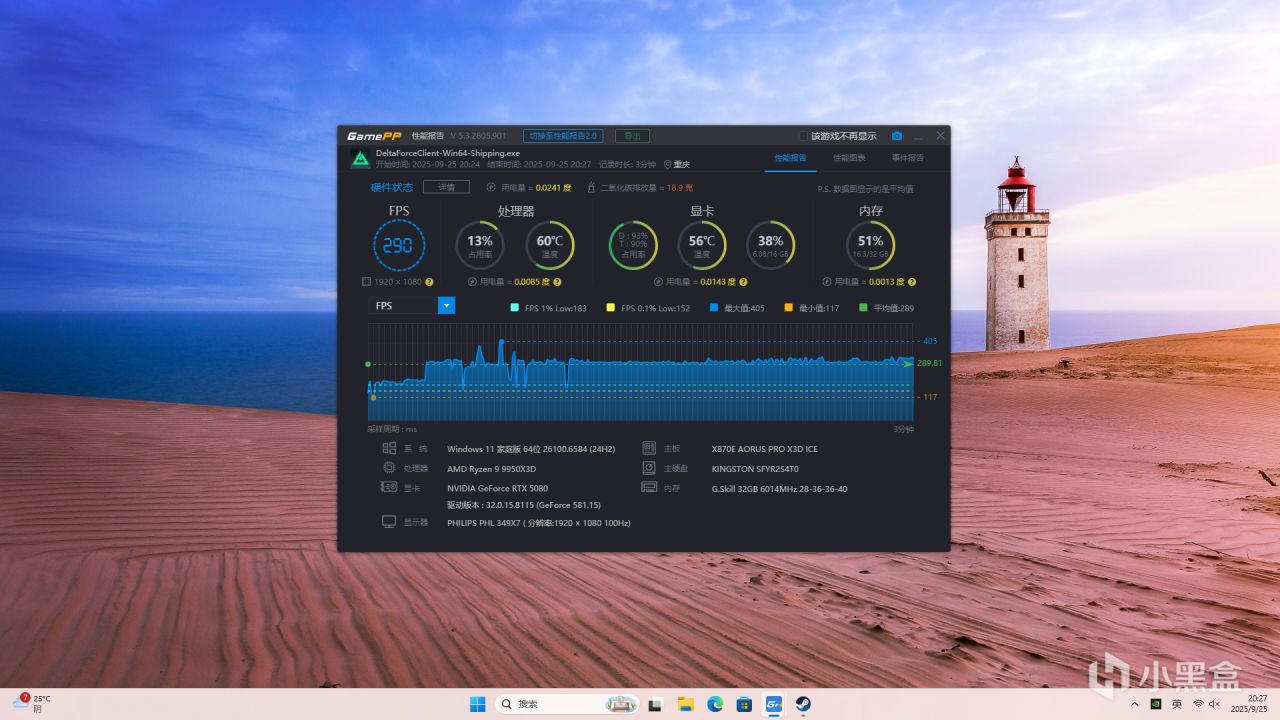Click the graphics card 56℃ temperature gauge
Screen dimensions: 1280x720
702,245
